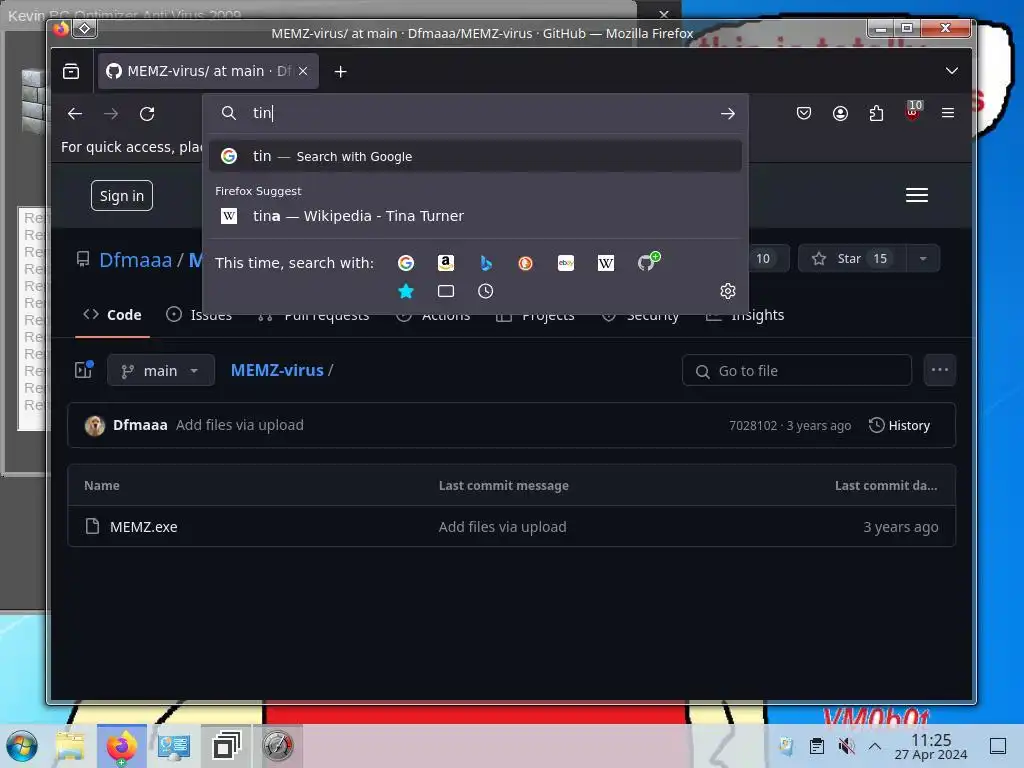
Task: Click the show desktop button
Action: 998,746
